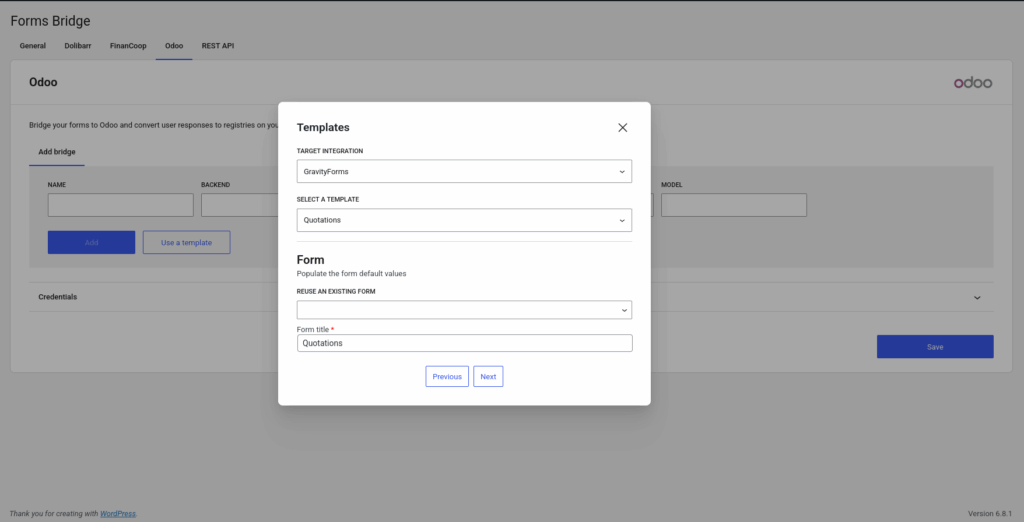
Task: Click the Name input field
Action: pos(121,205)
